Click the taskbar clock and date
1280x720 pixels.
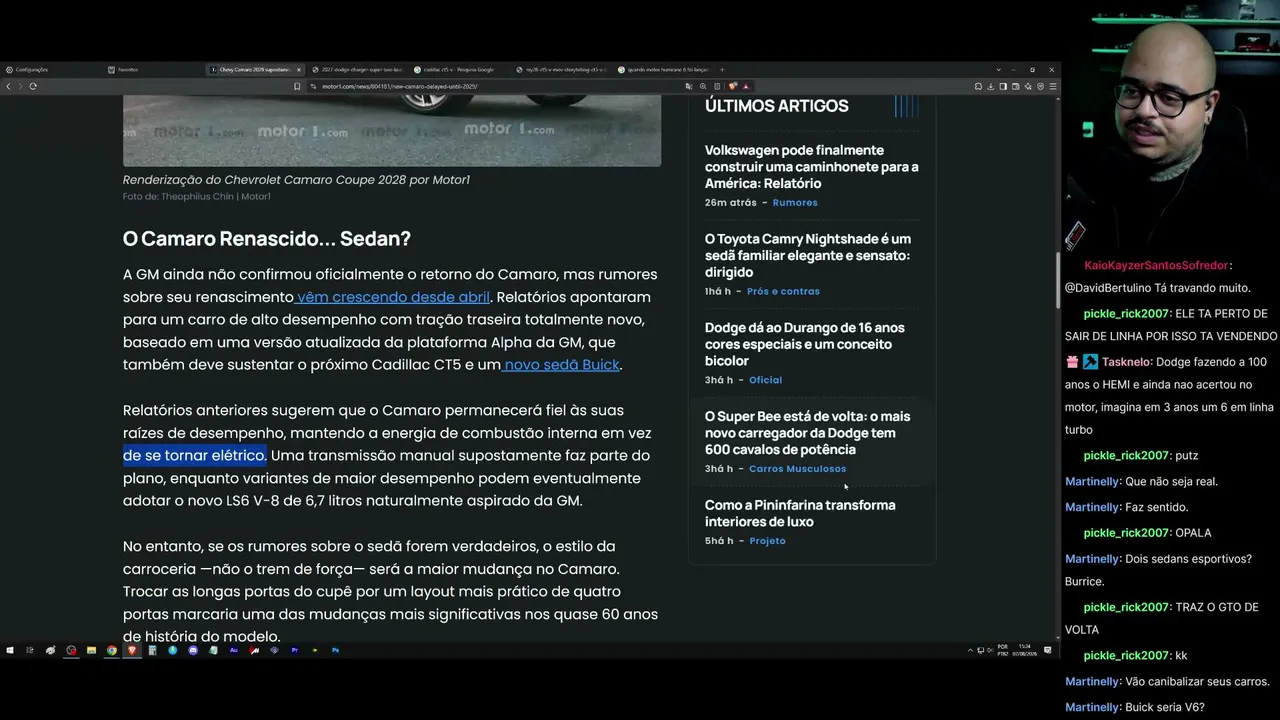pos(1025,650)
